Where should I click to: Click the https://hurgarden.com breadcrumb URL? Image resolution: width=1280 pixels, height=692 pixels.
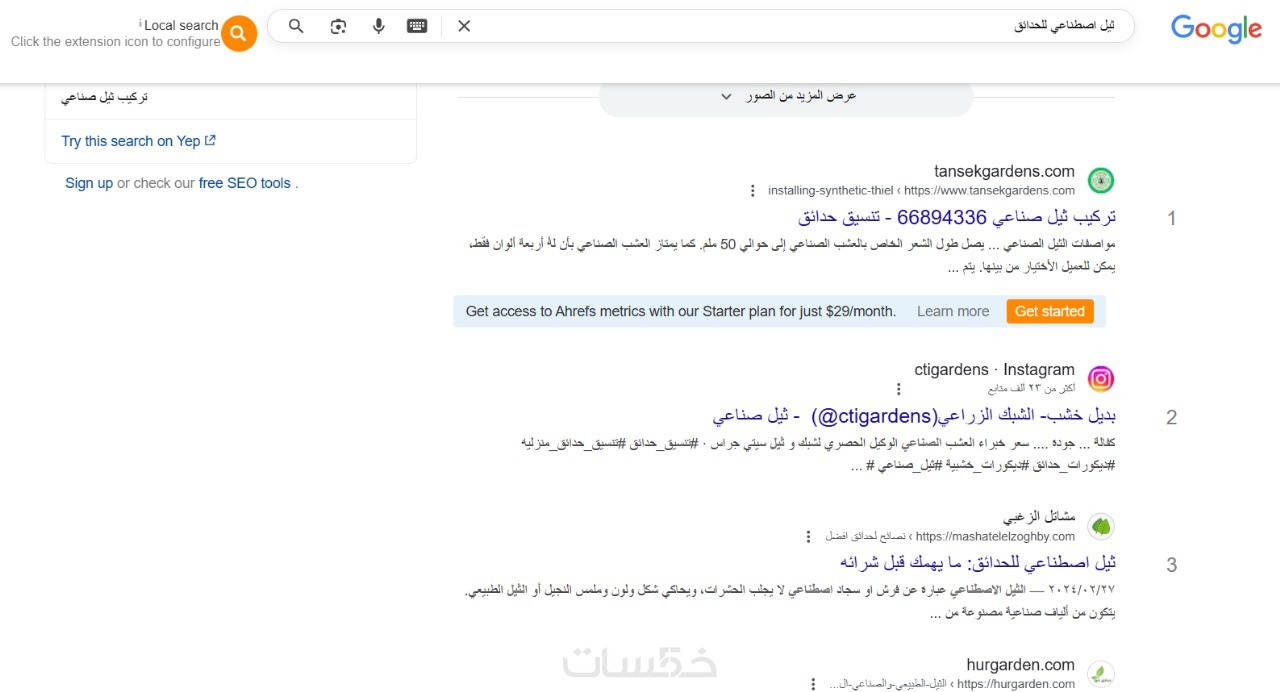[1015, 684]
